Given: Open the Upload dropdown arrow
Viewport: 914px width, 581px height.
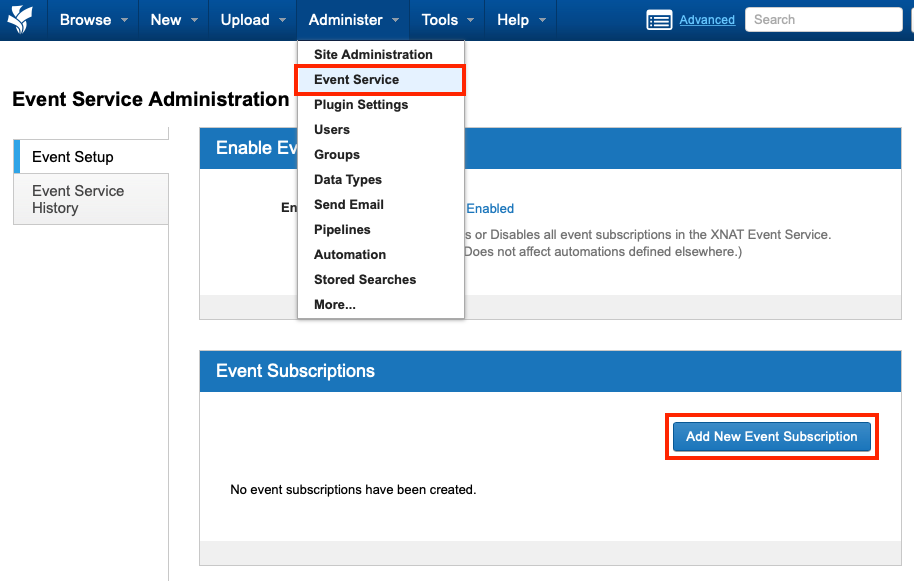Looking at the screenshot, I should [x=283, y=20].
